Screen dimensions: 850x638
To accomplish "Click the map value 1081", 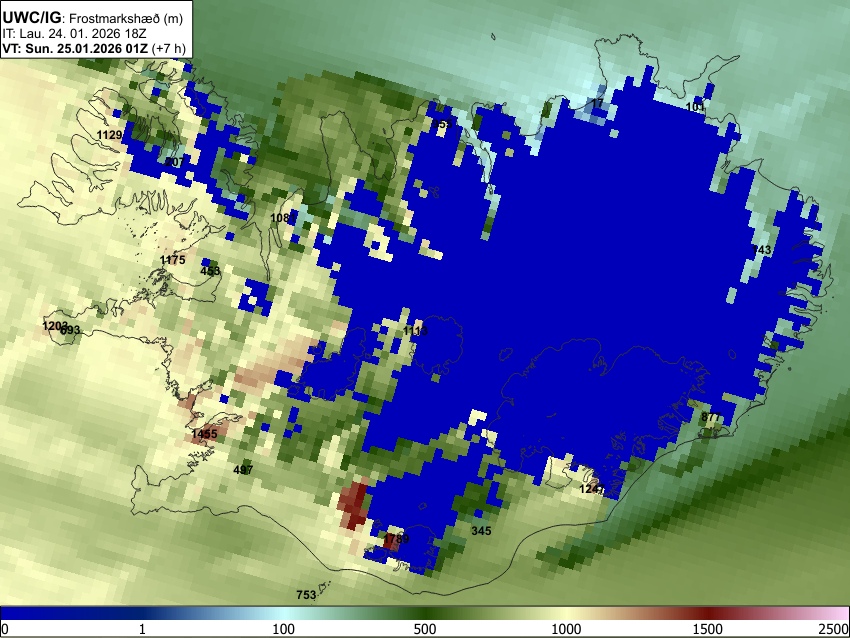I will [283, 218].
